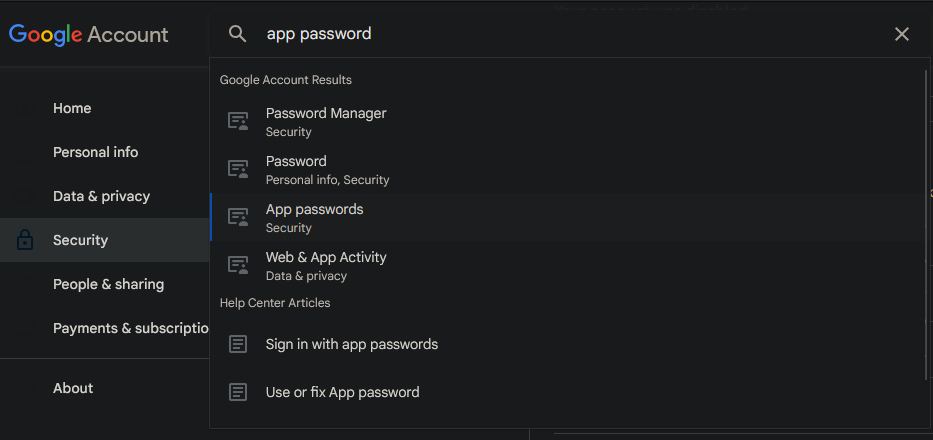Go to Home in the sidebar

coord(72,108)
